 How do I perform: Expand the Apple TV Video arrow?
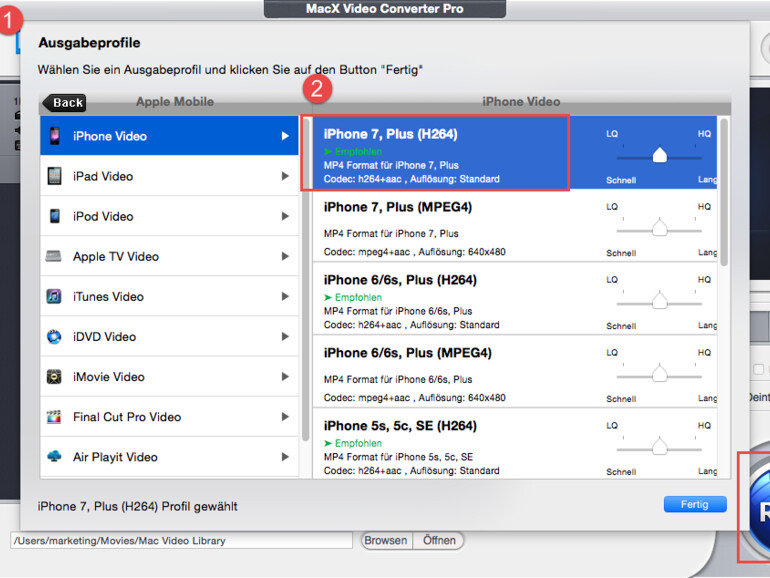tap(285, 256)
